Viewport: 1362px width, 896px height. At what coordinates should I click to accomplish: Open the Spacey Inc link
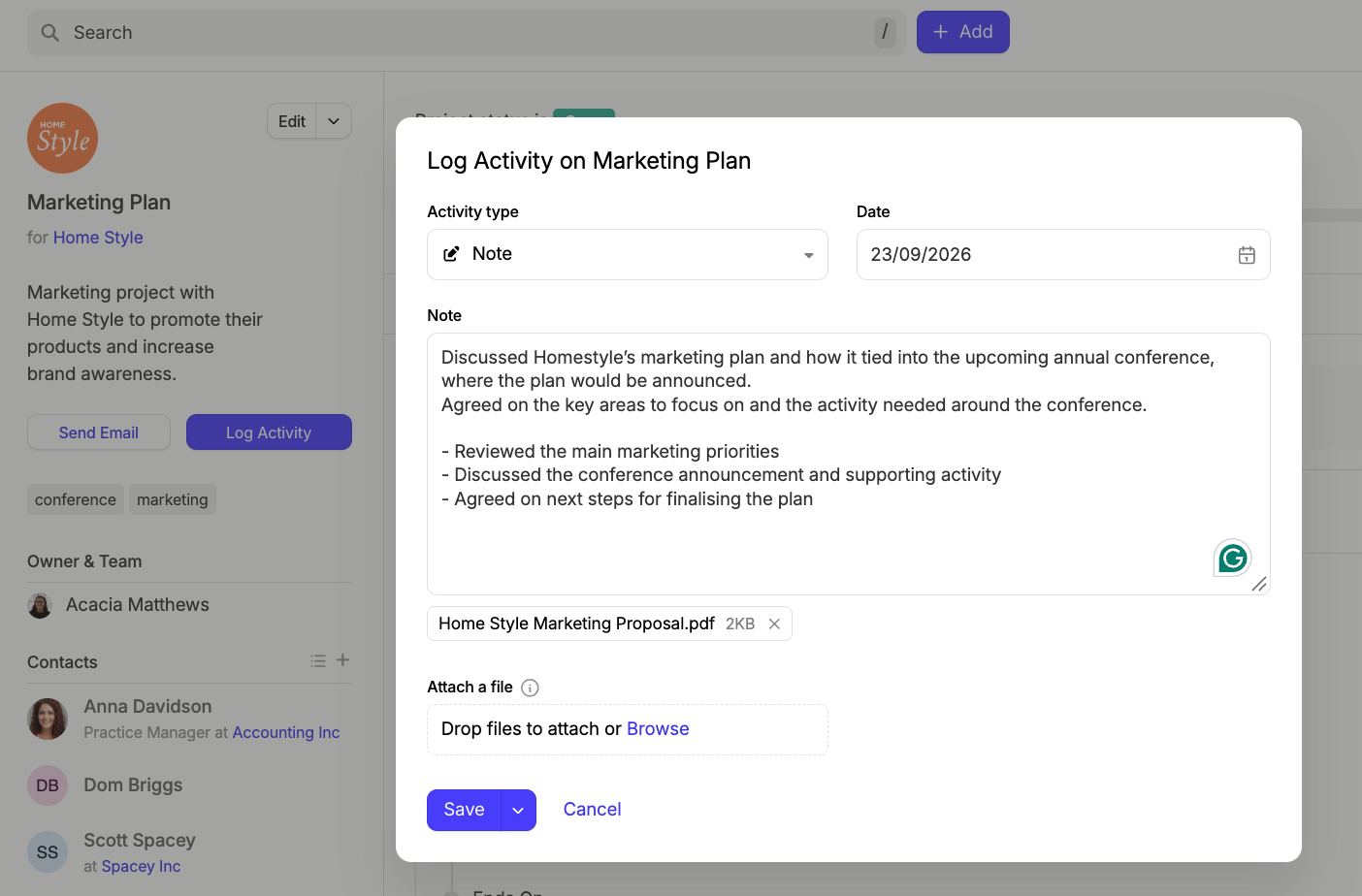[141, 866]
